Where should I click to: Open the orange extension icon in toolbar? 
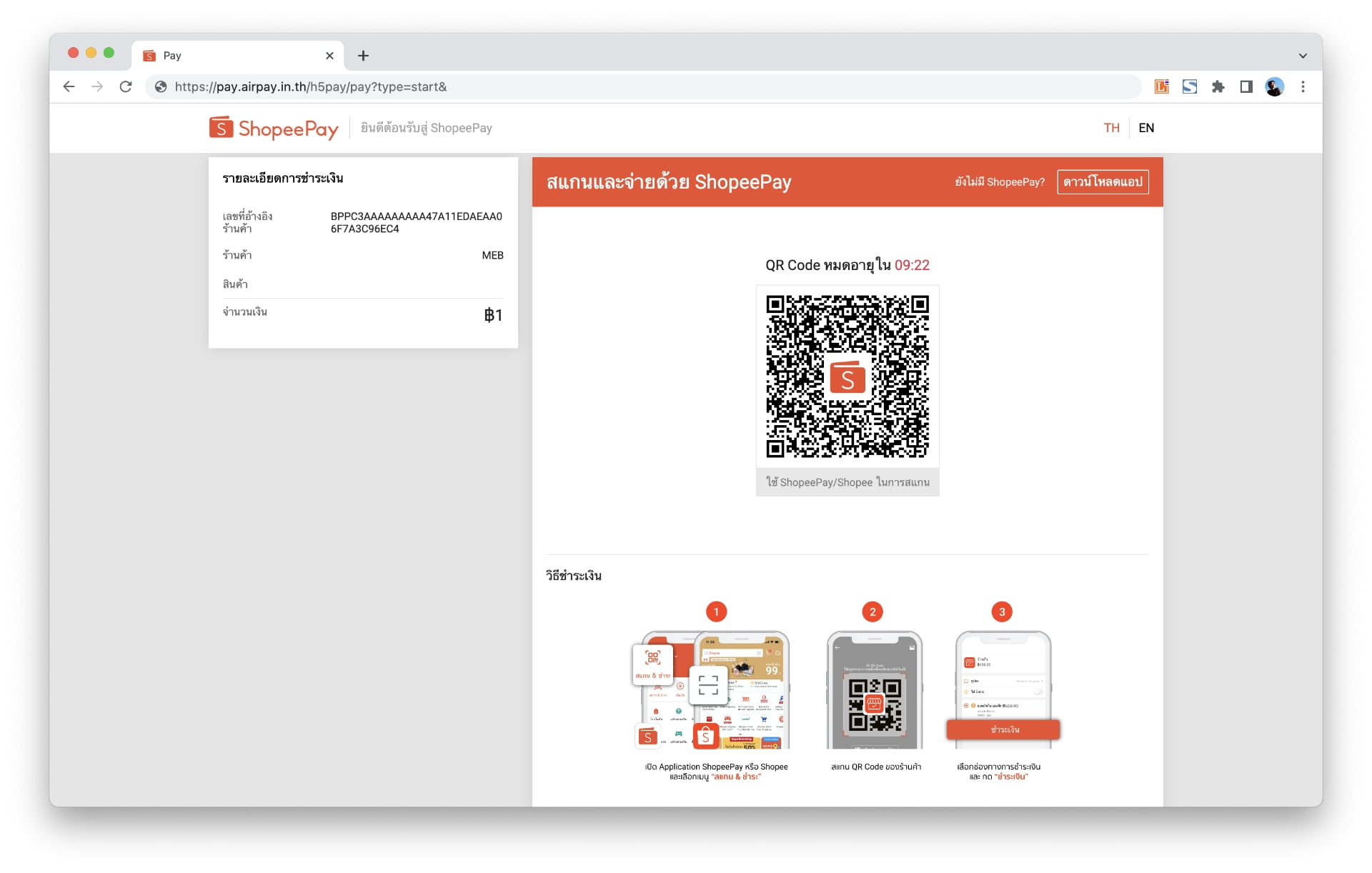[x=1162, y=86]
